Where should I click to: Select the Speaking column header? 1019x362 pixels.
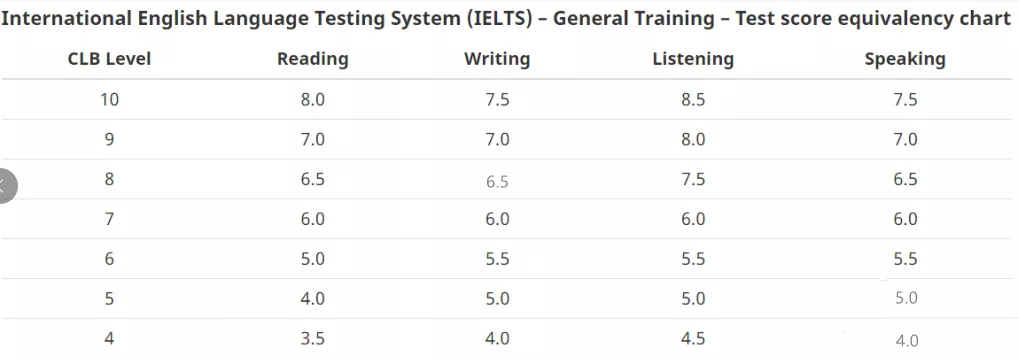[x=905, y=59]
